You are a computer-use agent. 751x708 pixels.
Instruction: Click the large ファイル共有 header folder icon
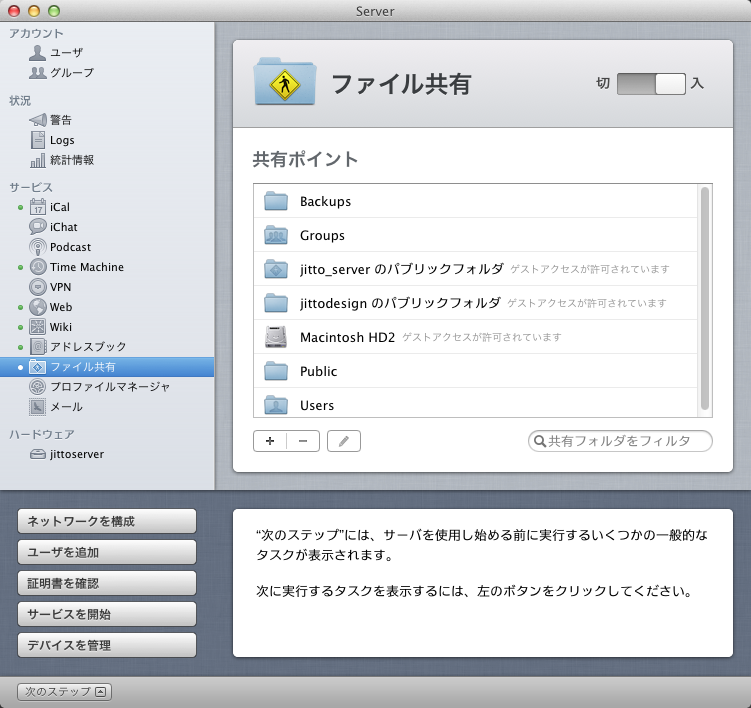point(285,82)
